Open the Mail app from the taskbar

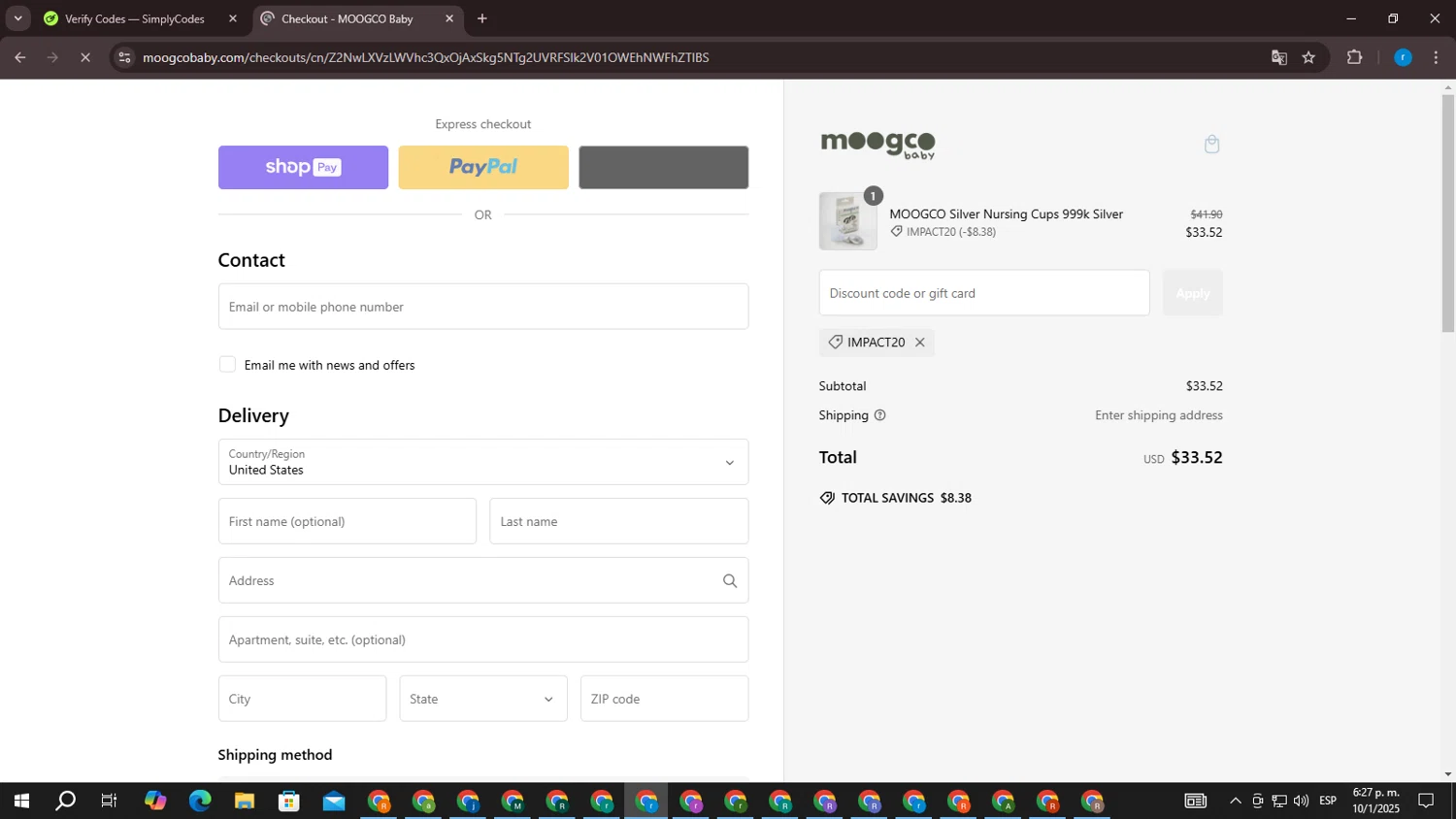coord(334,802)
